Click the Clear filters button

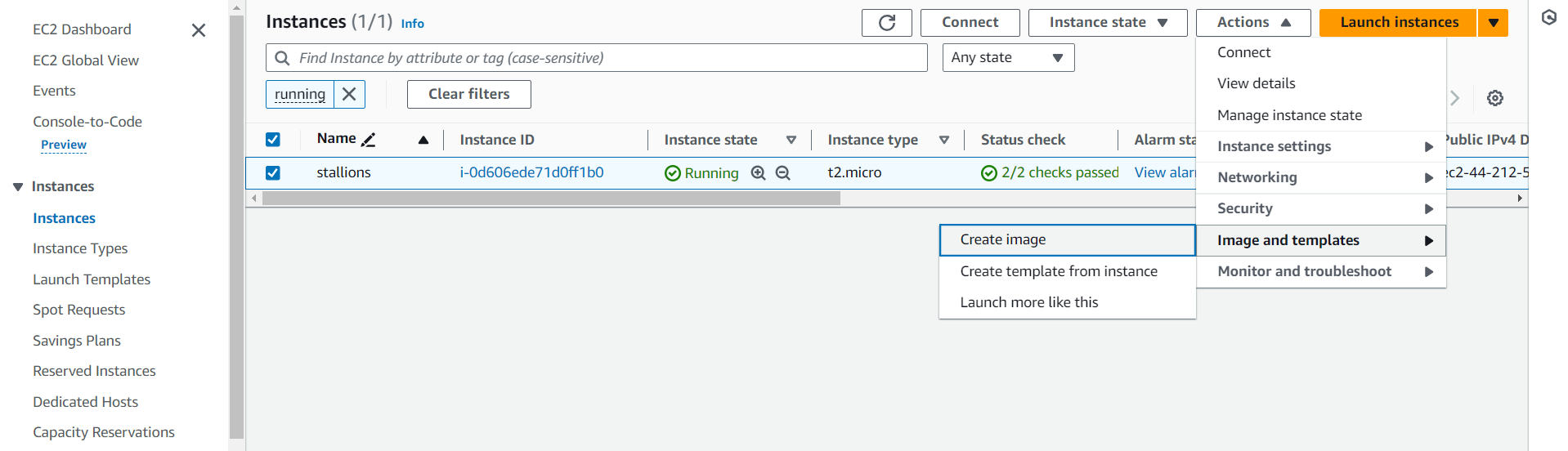tap(468, 94)
